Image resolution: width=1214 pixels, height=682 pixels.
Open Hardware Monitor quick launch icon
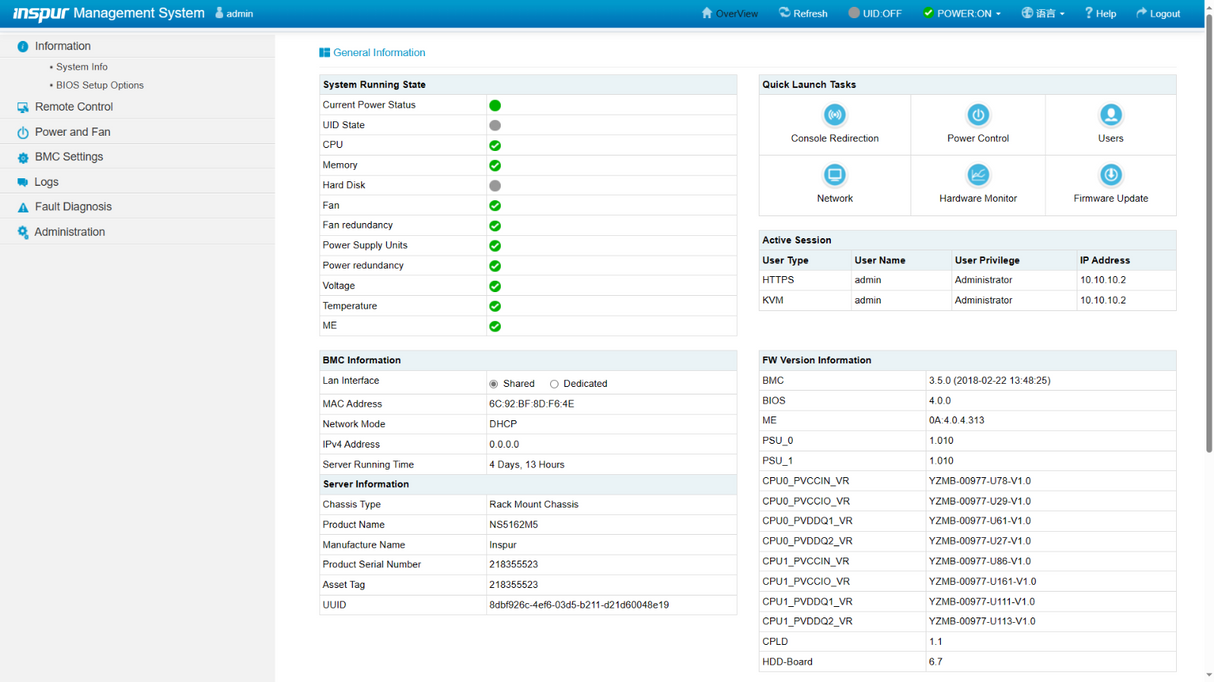pyautogui.click(x=978, y=175)
